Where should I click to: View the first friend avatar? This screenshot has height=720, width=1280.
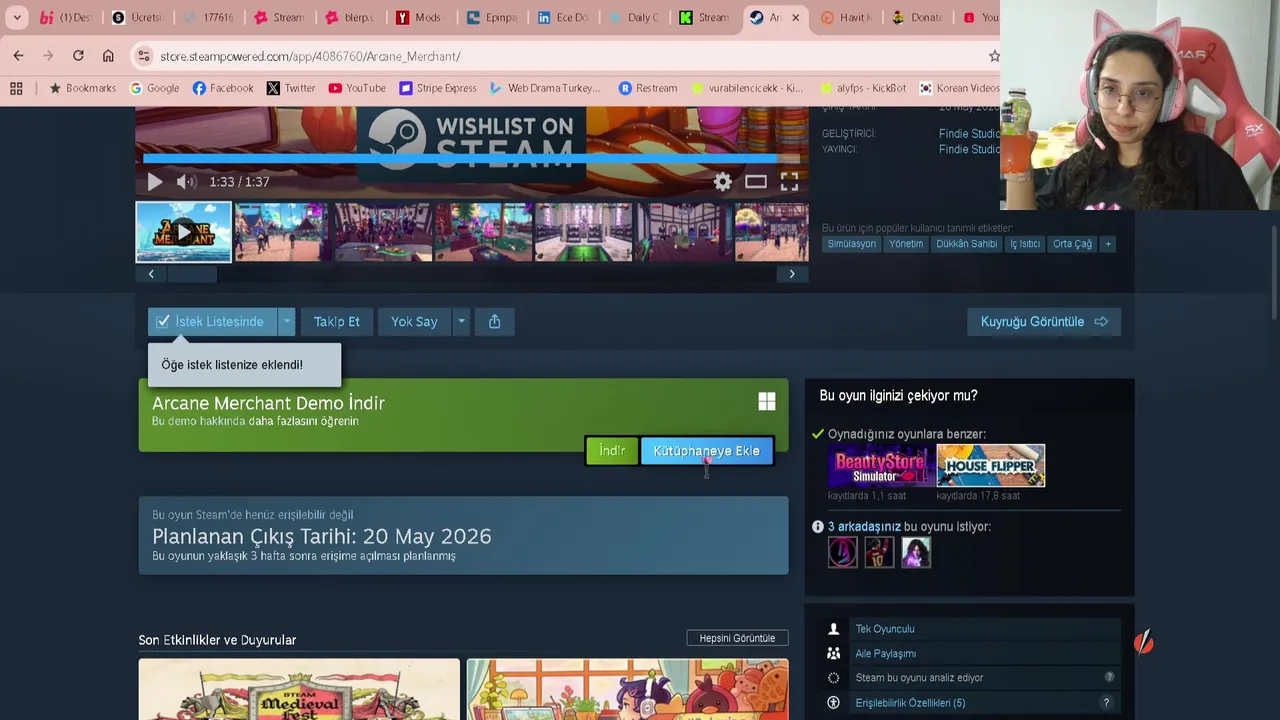tap(842, 552)
